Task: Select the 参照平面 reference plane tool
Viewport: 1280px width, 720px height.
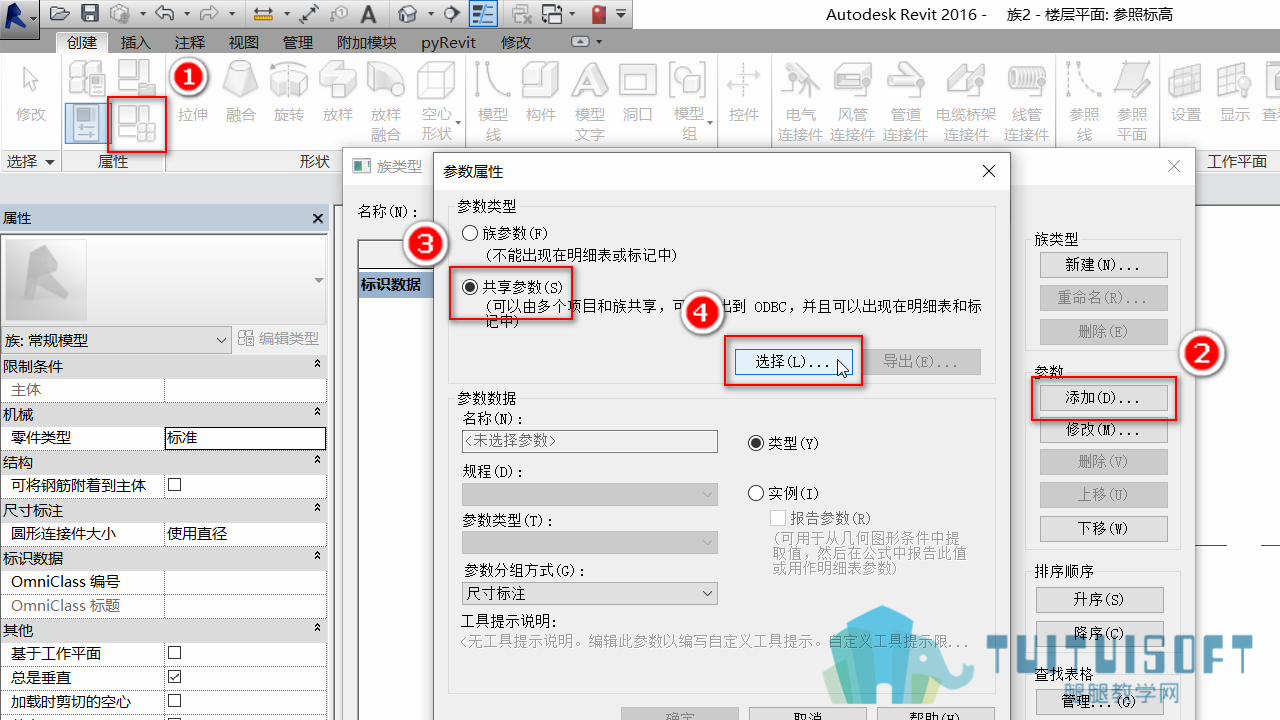Action: coord(1132,102)
